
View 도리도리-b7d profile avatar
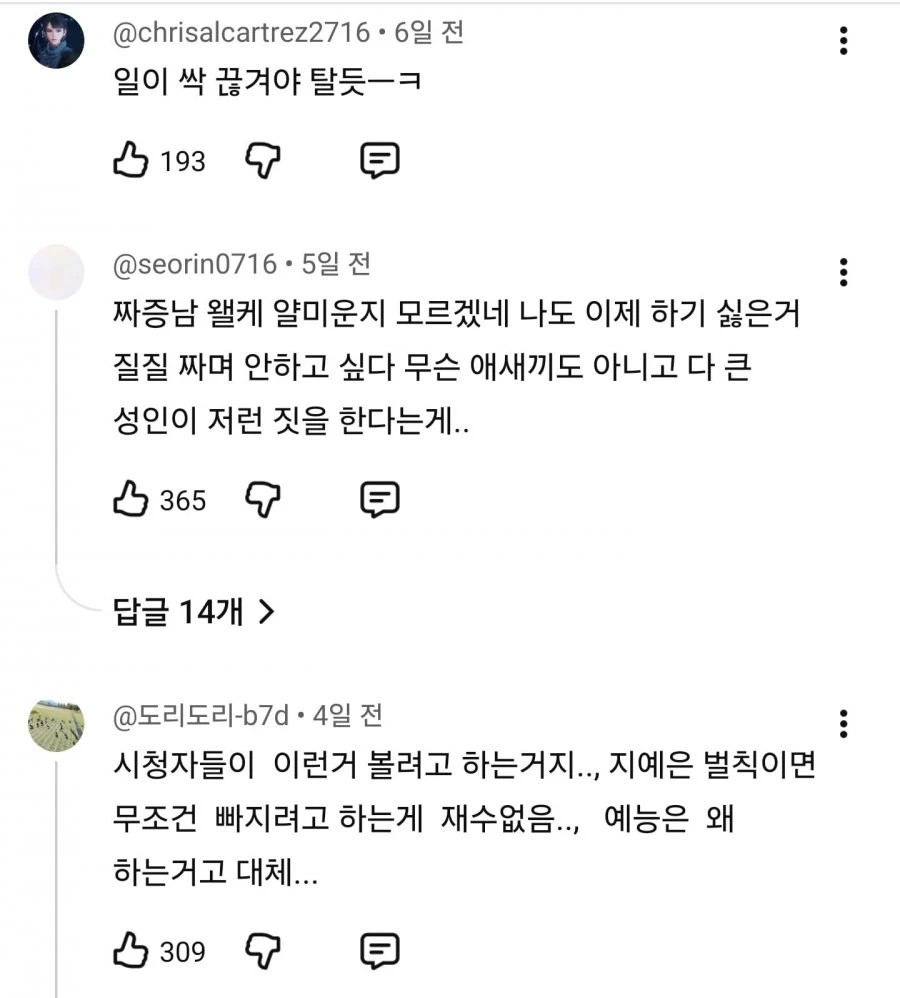click(56, 724)
